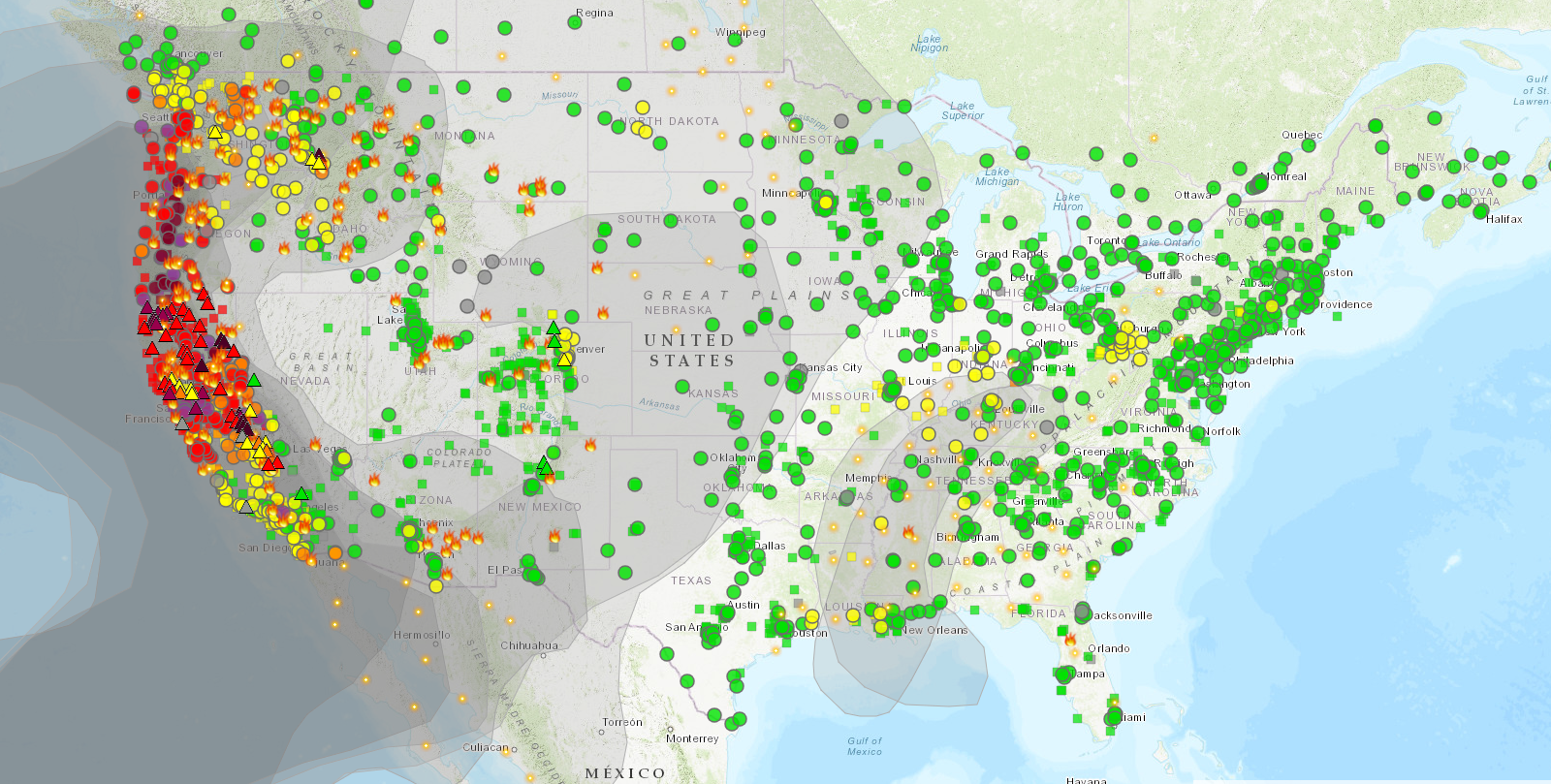Image resolution: width=1551 pixels, height=784 pixels.
Task: Select the yellow monitor circle at Phoenix
Action: [x=409, y=529]
